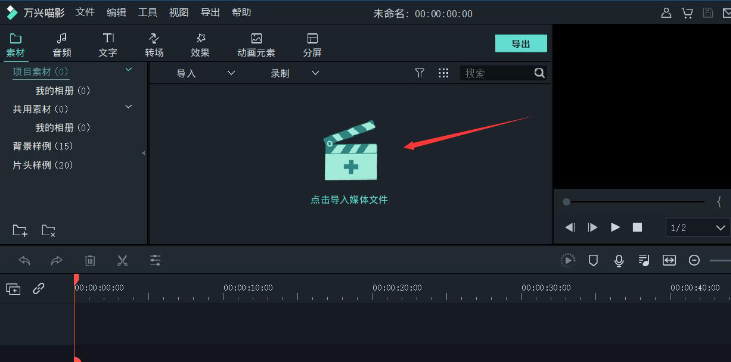This screenshot has width=731, height=362.
Task: Collapse the 共用素材 chevron
Action: (129, 107)
